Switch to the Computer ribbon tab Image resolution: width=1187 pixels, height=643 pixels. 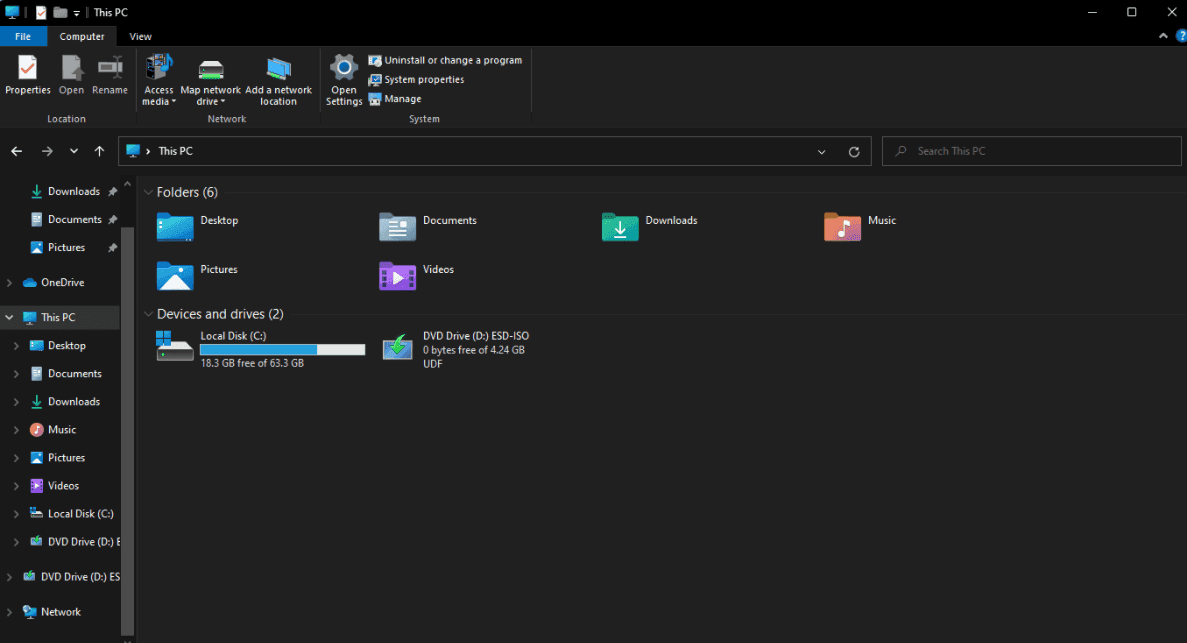coord(82,36)
